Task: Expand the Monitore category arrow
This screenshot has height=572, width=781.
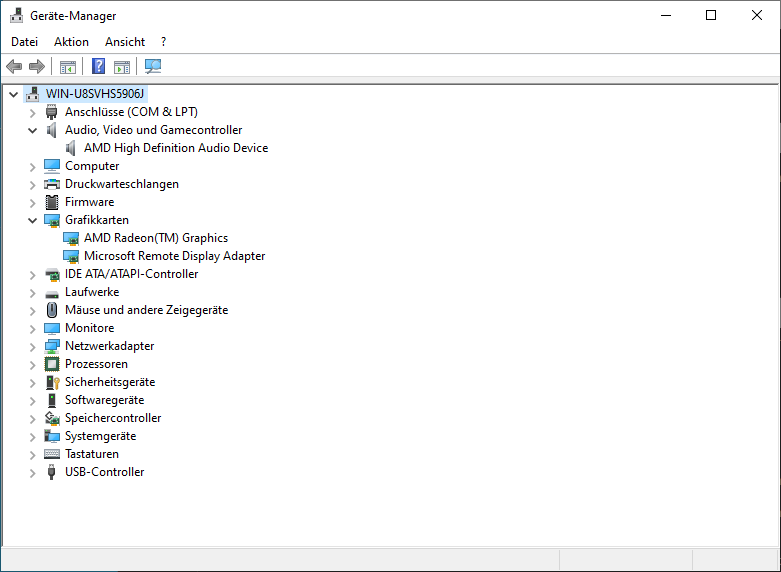Action: [x=32, y=328]
